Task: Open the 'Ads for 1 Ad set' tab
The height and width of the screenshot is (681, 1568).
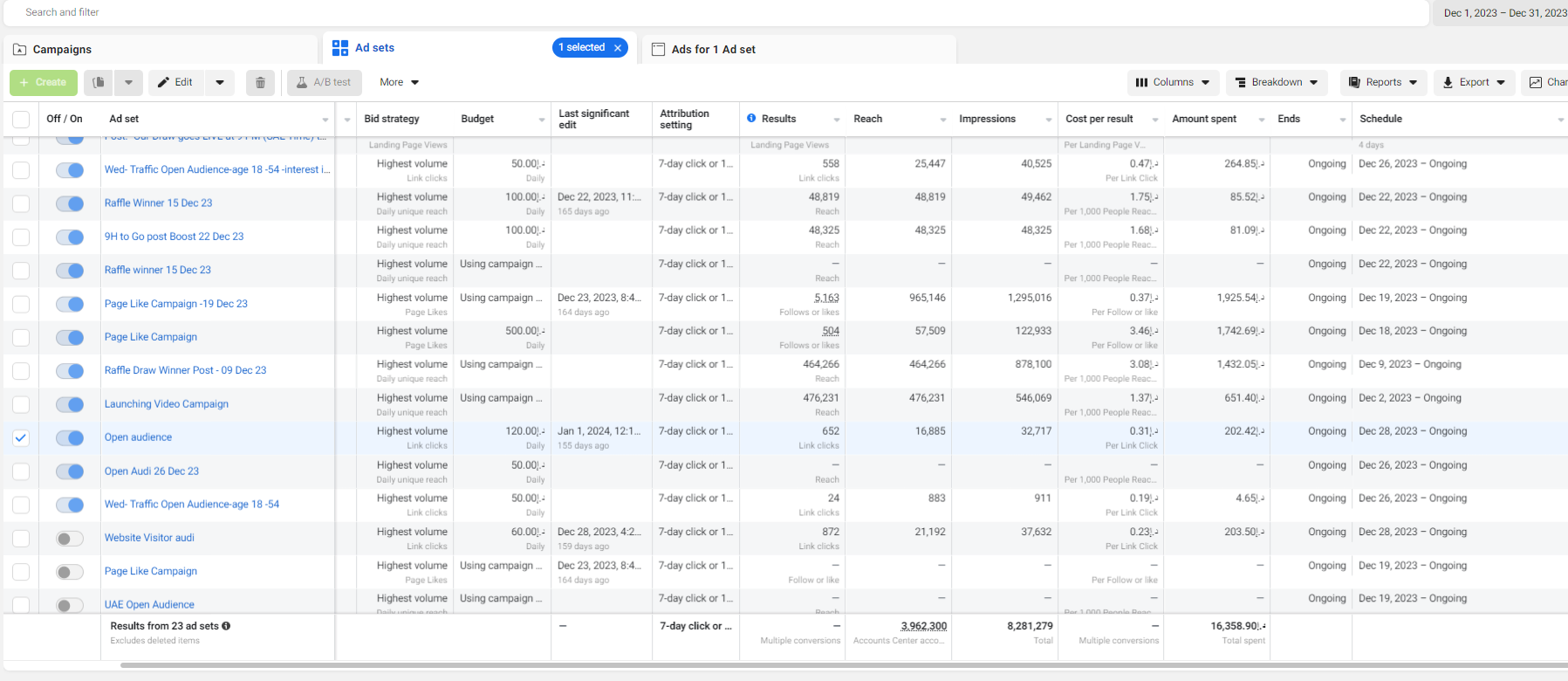Action: point(713,50)
